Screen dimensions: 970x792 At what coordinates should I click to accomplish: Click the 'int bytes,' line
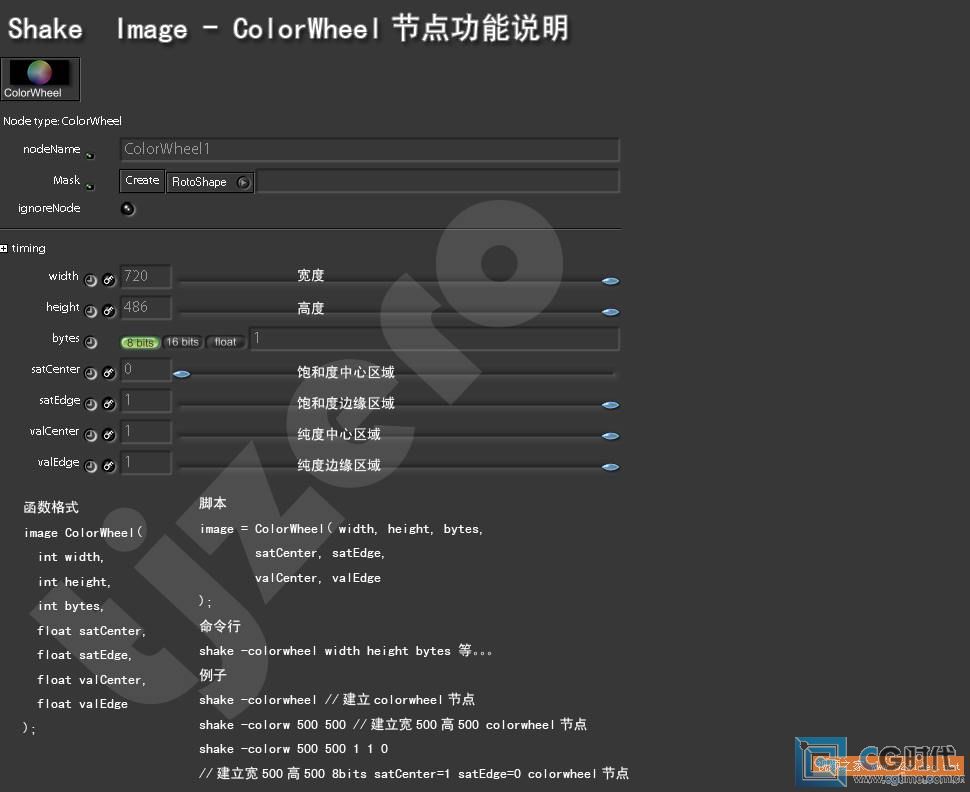click(71, 606)
